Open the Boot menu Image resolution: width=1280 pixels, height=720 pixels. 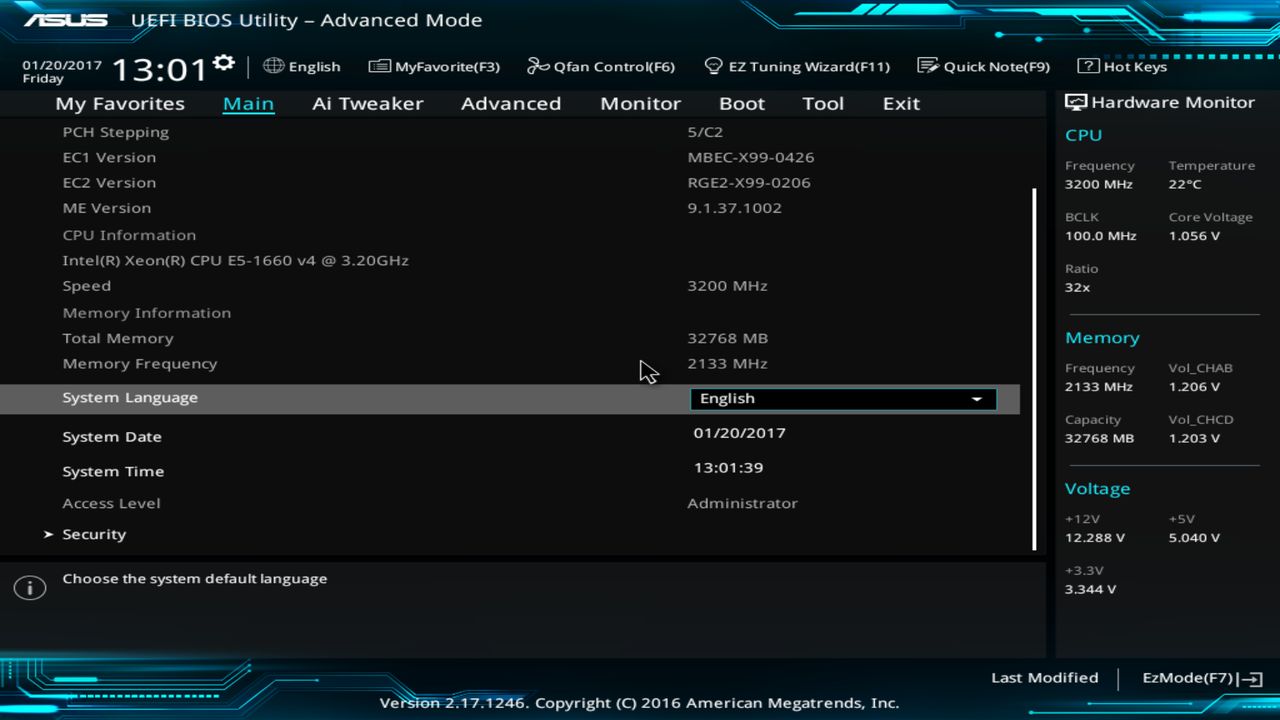point(741,103)
